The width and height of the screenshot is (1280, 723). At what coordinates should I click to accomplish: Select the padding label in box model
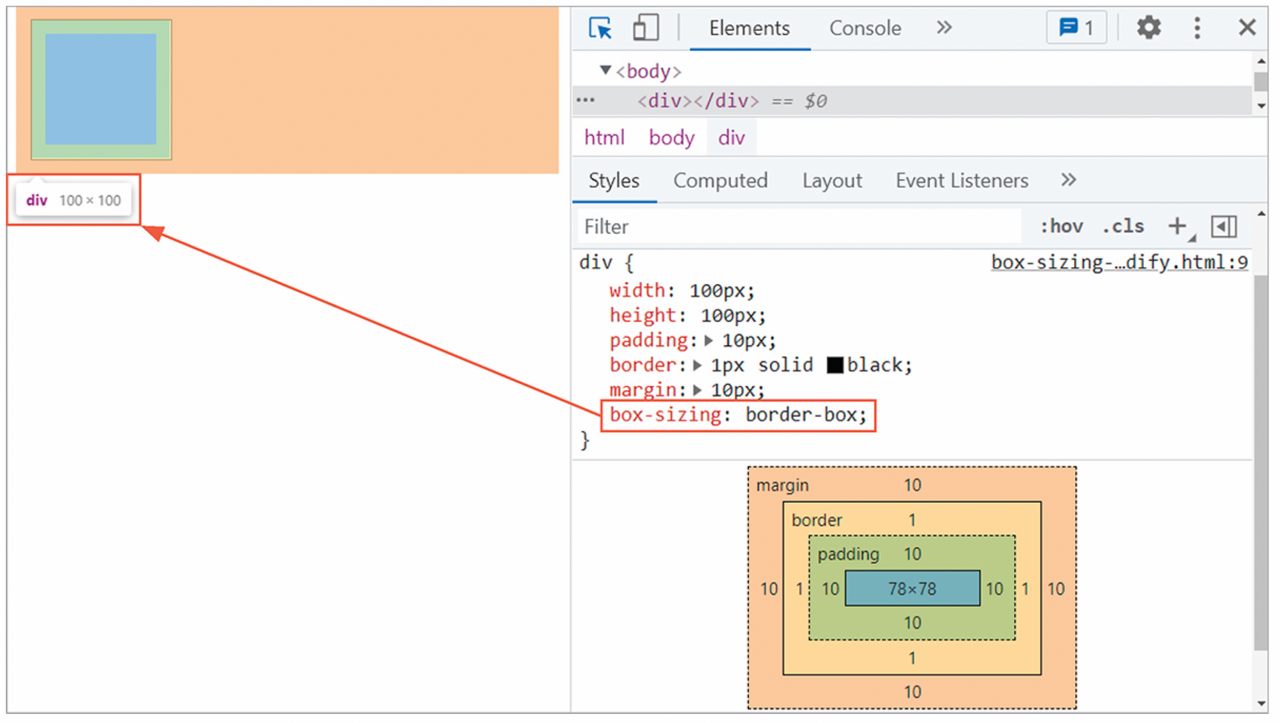point(848,554)
